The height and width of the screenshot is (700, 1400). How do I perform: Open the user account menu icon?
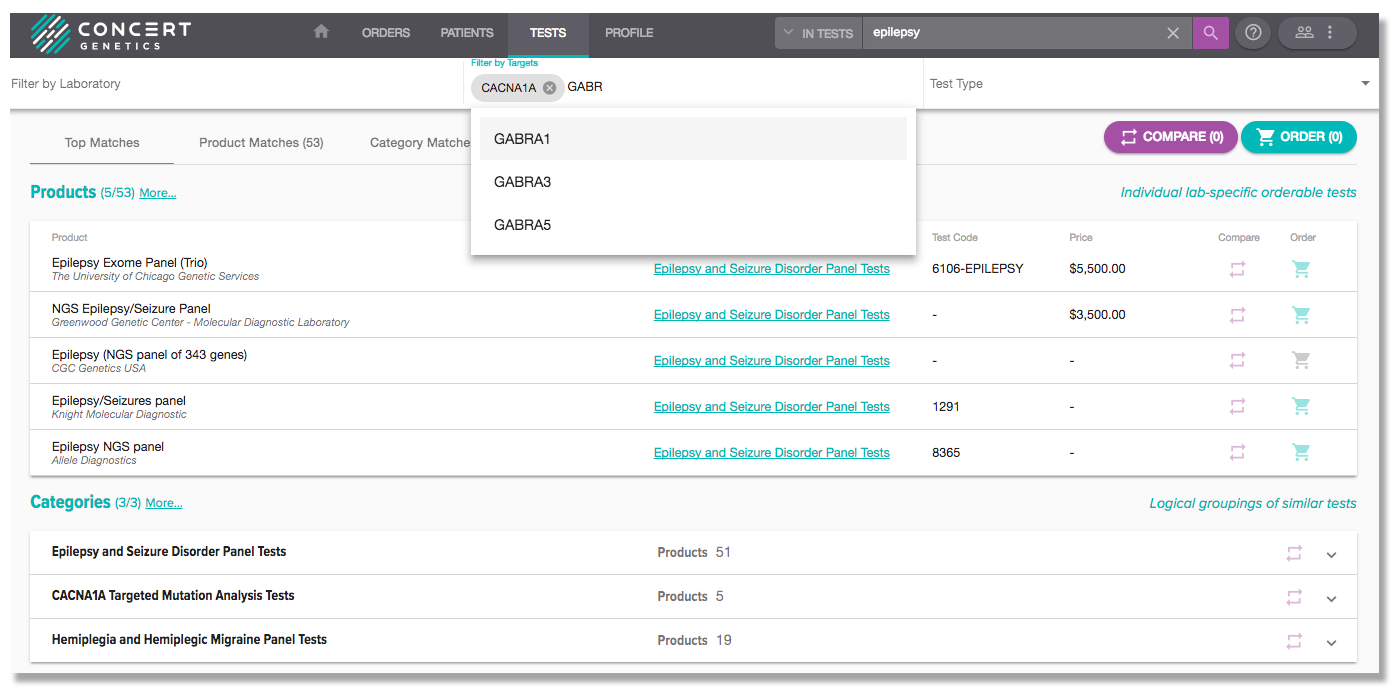1315,33
